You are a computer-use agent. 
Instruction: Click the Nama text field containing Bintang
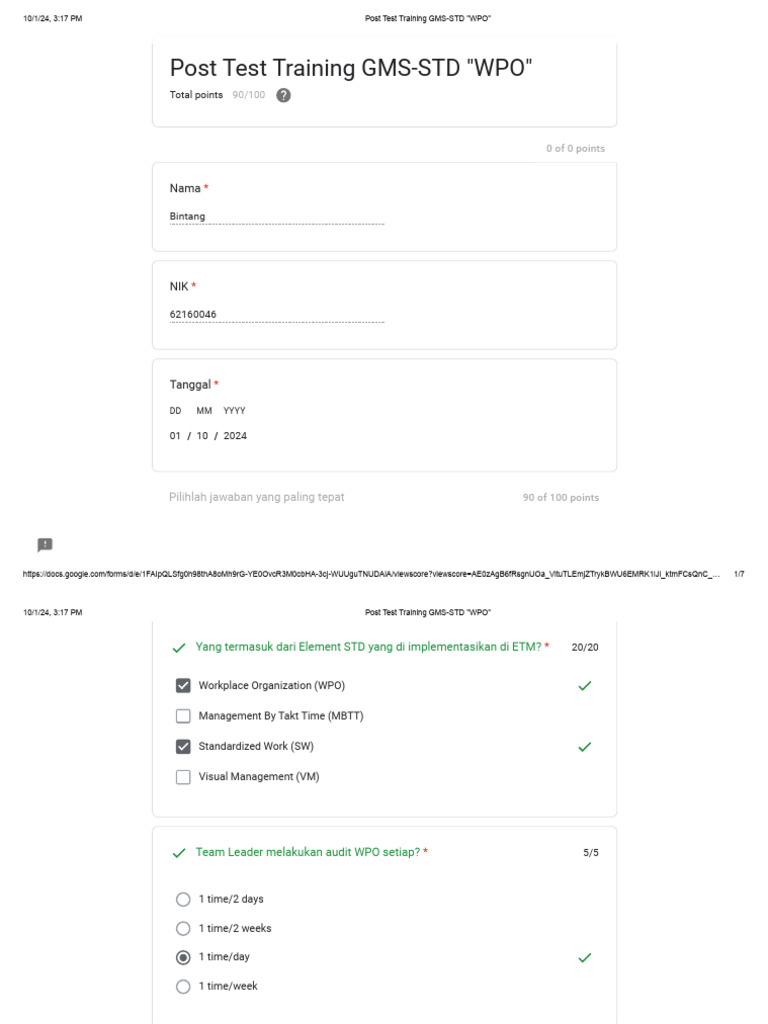[277, 217]
